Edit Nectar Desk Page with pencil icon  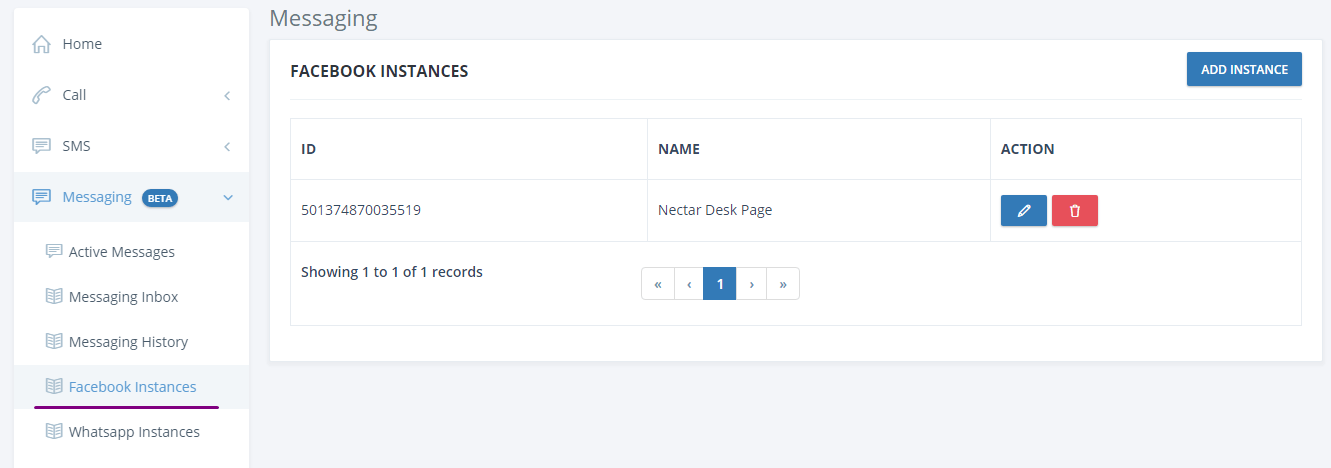point(1024,211)
